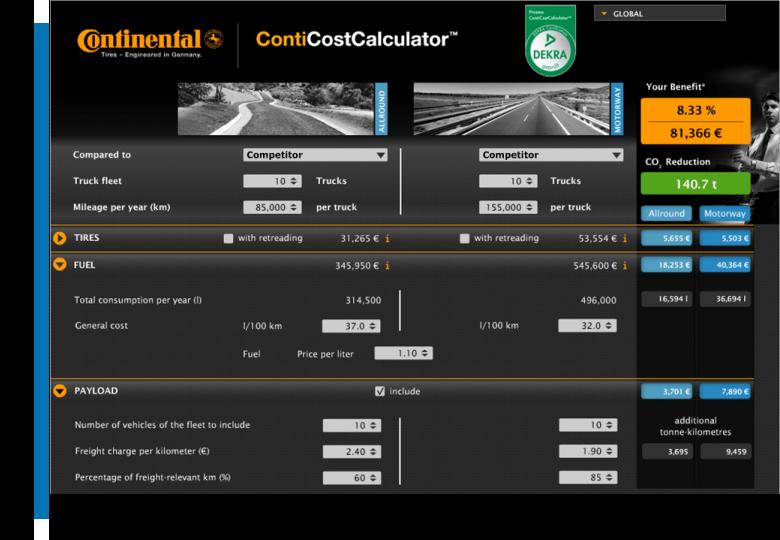Screen dimensions: 780x540
Task: Click the 9,459 additional tonne-kilometres value
Action: [726, 451]
